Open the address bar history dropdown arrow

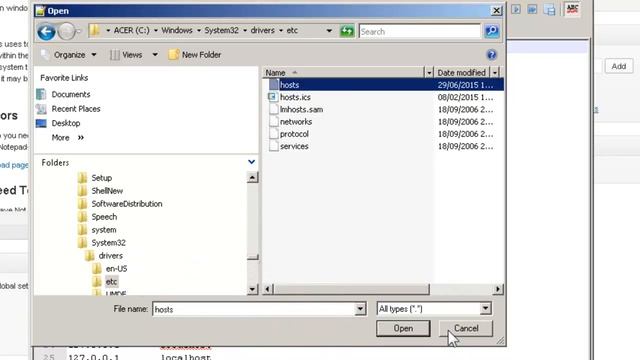[329, 31]
